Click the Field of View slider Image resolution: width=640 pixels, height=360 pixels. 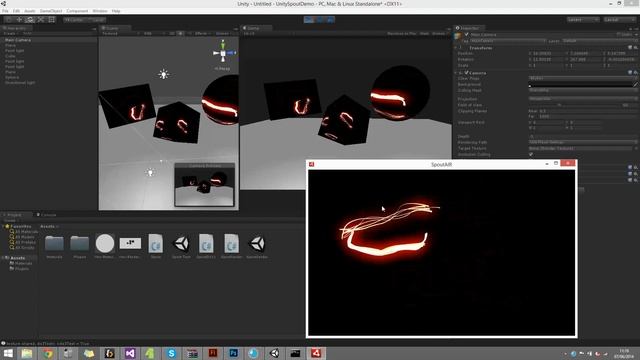point(573,105)
